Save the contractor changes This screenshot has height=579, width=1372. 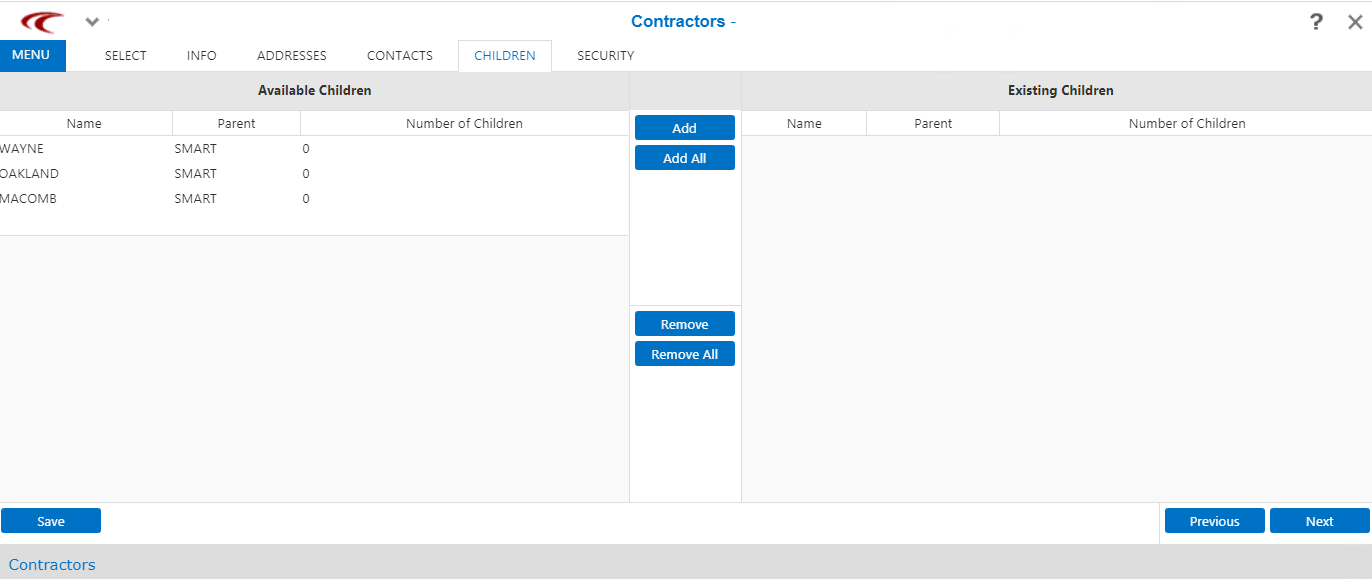pyautogui.click(x=51, y=521)
